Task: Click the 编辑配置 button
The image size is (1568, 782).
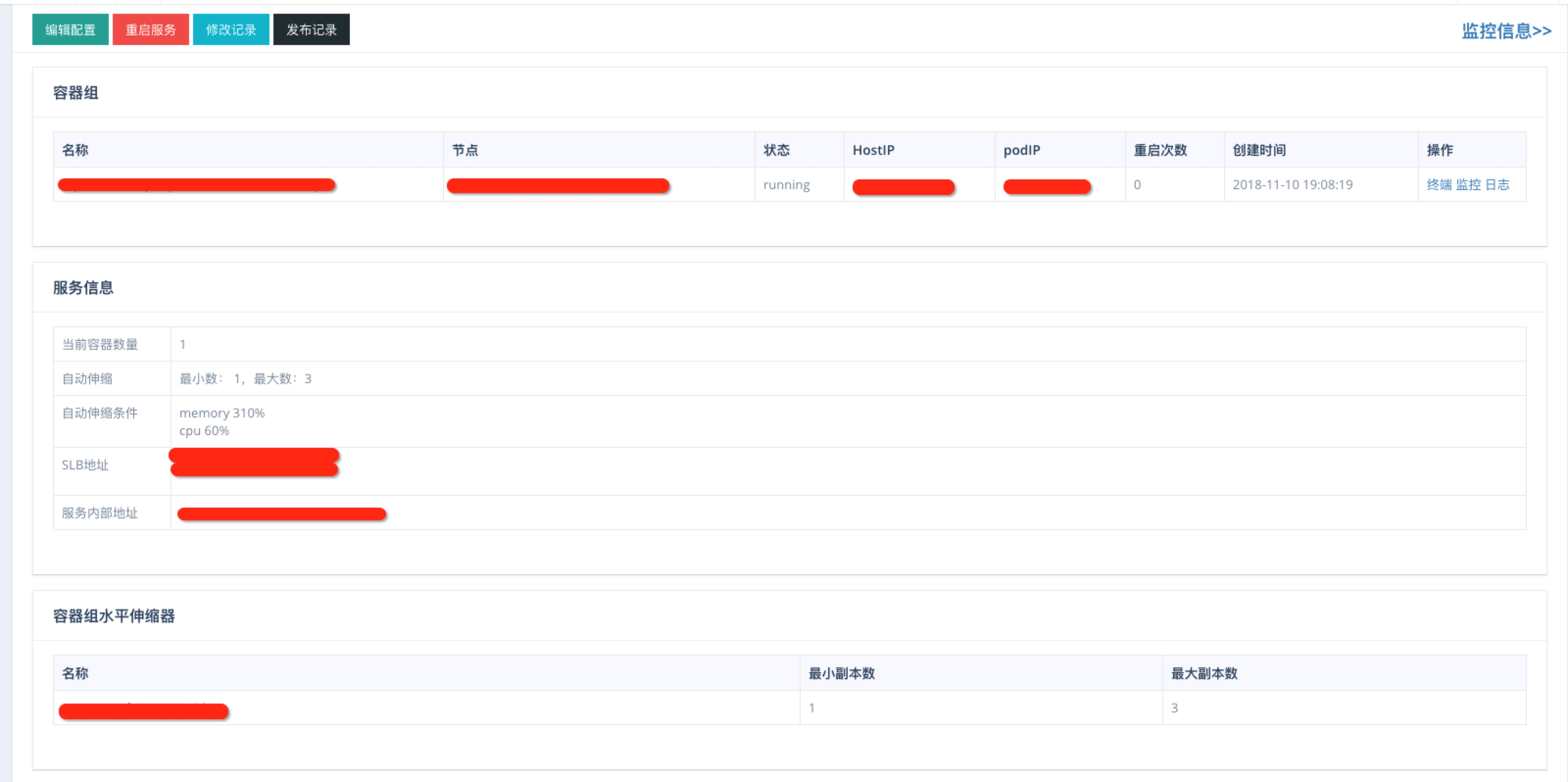Action: pyautogui.click(x=70, y=29)
